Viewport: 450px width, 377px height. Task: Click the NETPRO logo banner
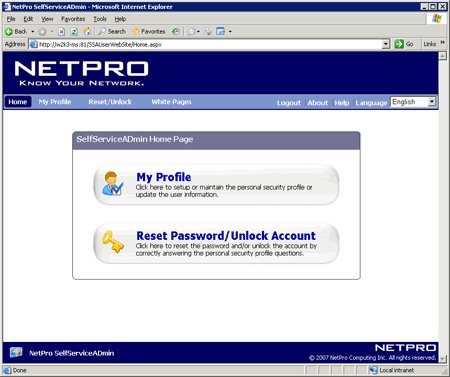point(81,73)
